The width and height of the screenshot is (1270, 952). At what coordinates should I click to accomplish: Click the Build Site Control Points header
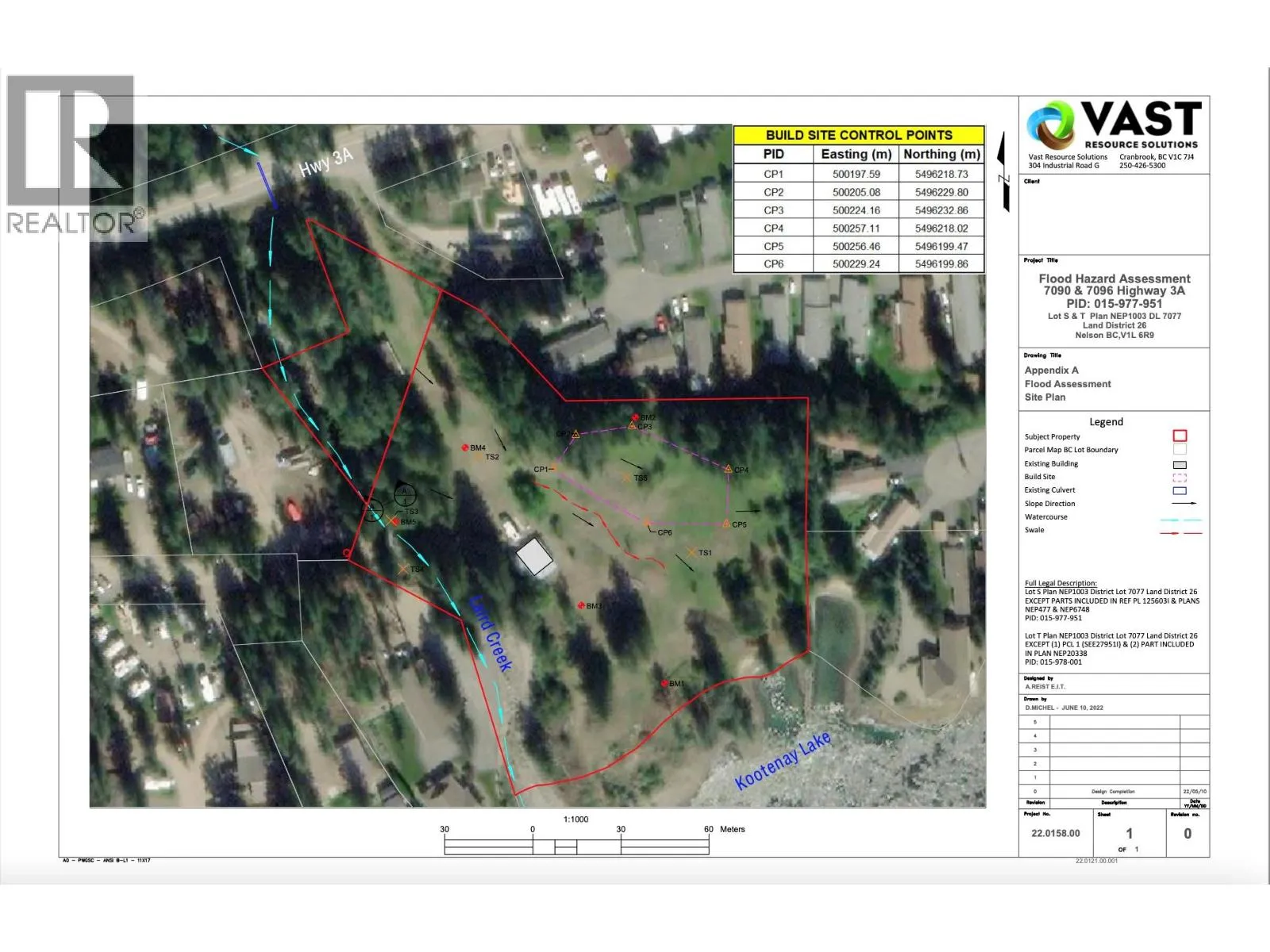858,135
